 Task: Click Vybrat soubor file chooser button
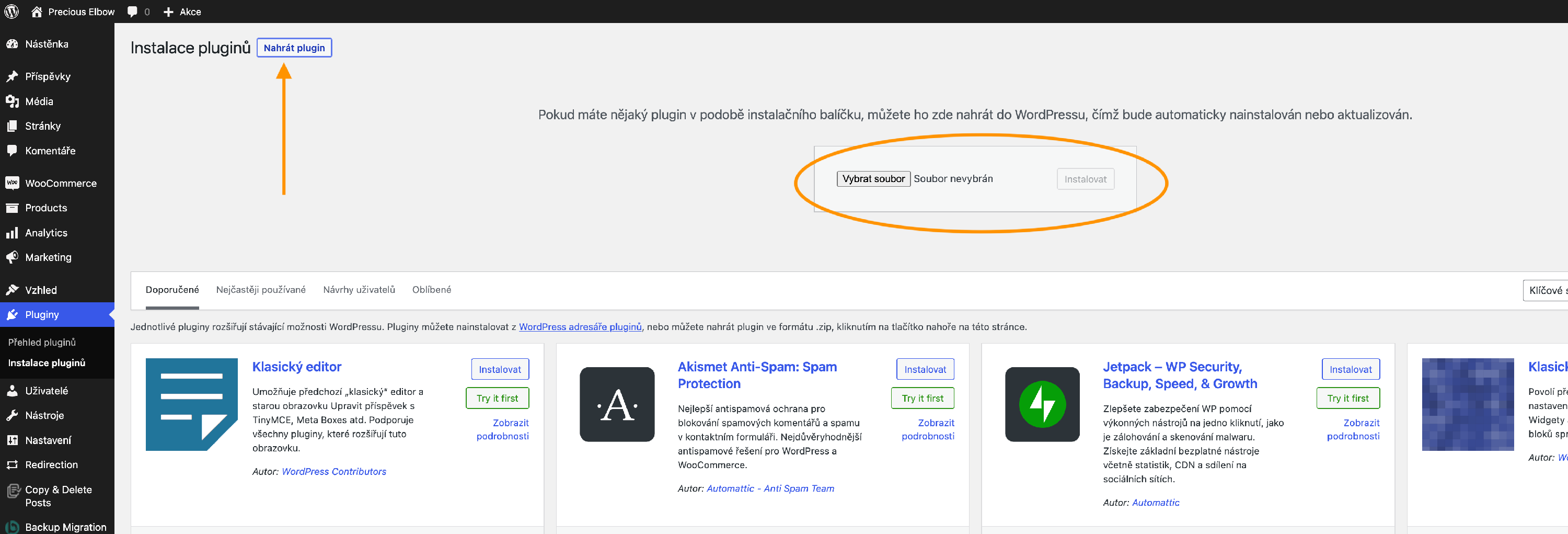pyautogui.click(x=873, y=178)
